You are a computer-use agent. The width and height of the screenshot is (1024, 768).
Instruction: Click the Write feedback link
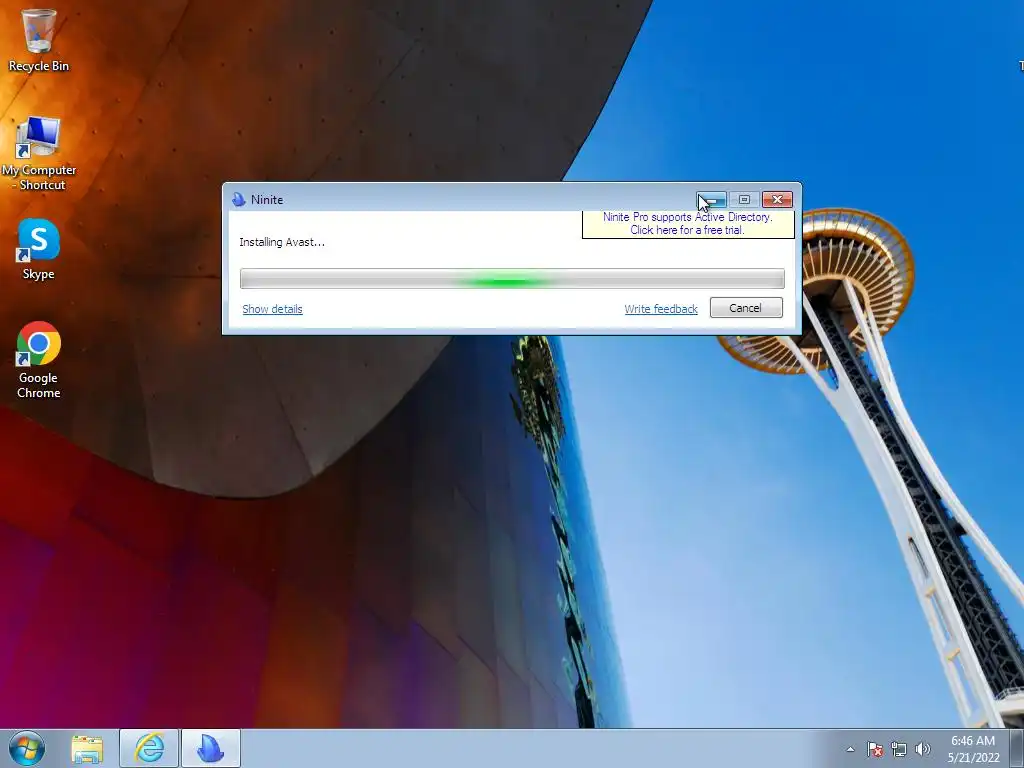(x=661, y=309)
